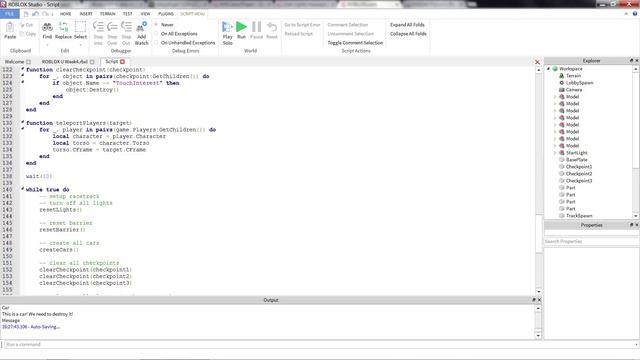640x360 pixels.
Task: Switch to the HOME ribbon tab
Action: (x=65, y=14)
